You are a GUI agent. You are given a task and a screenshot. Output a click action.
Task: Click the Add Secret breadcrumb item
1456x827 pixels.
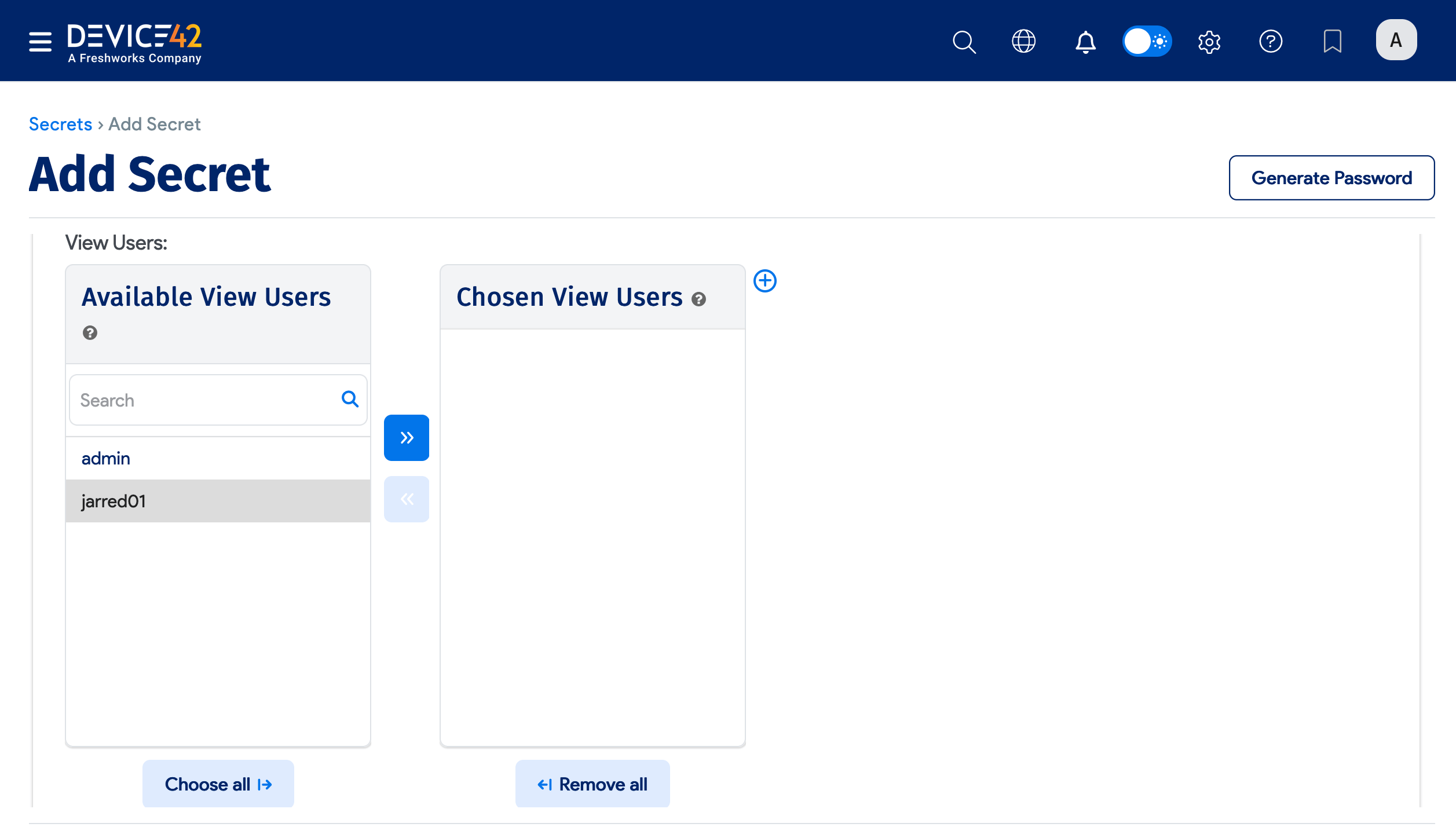tap(153, 124)
